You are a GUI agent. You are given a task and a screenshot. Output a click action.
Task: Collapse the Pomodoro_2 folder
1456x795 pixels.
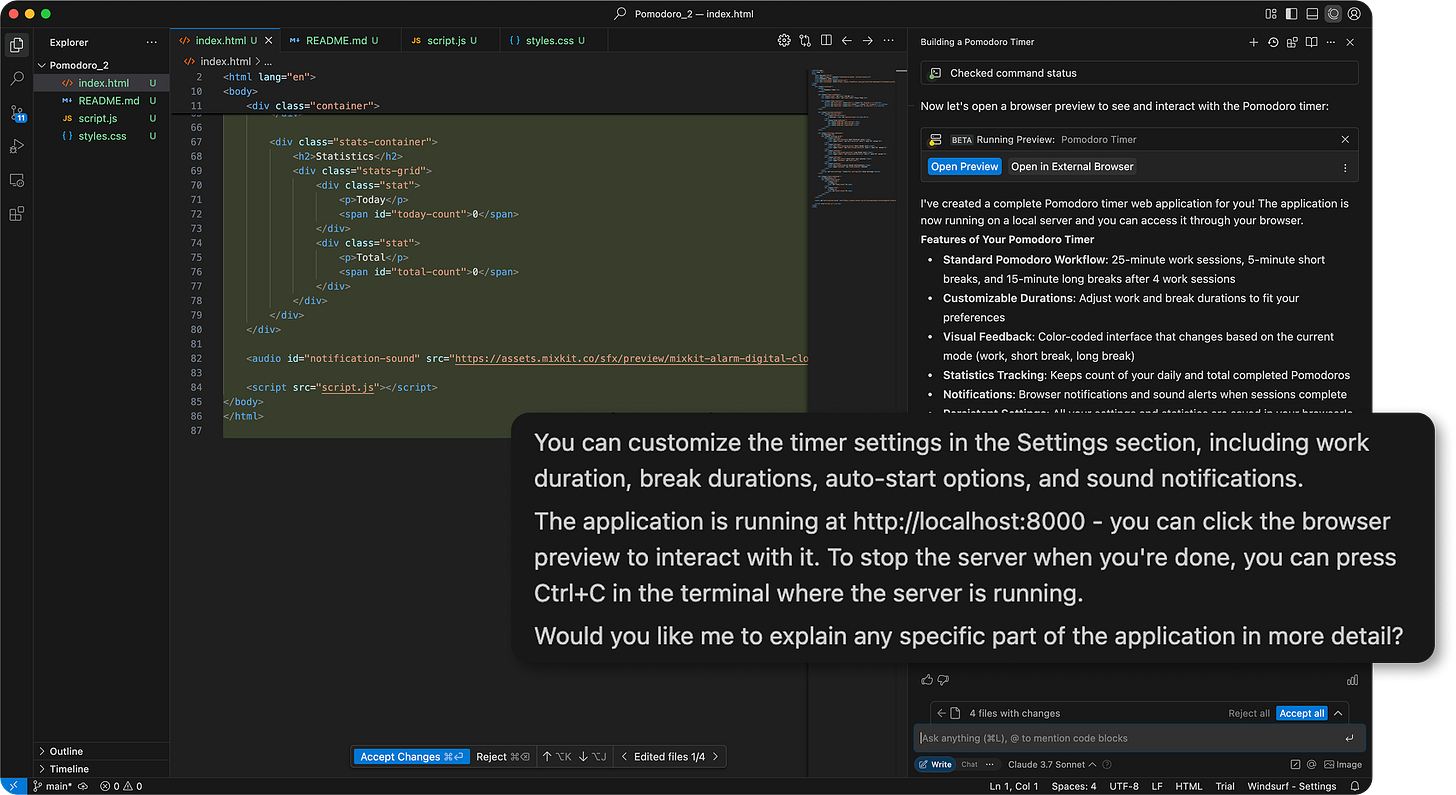click(101, 65)
